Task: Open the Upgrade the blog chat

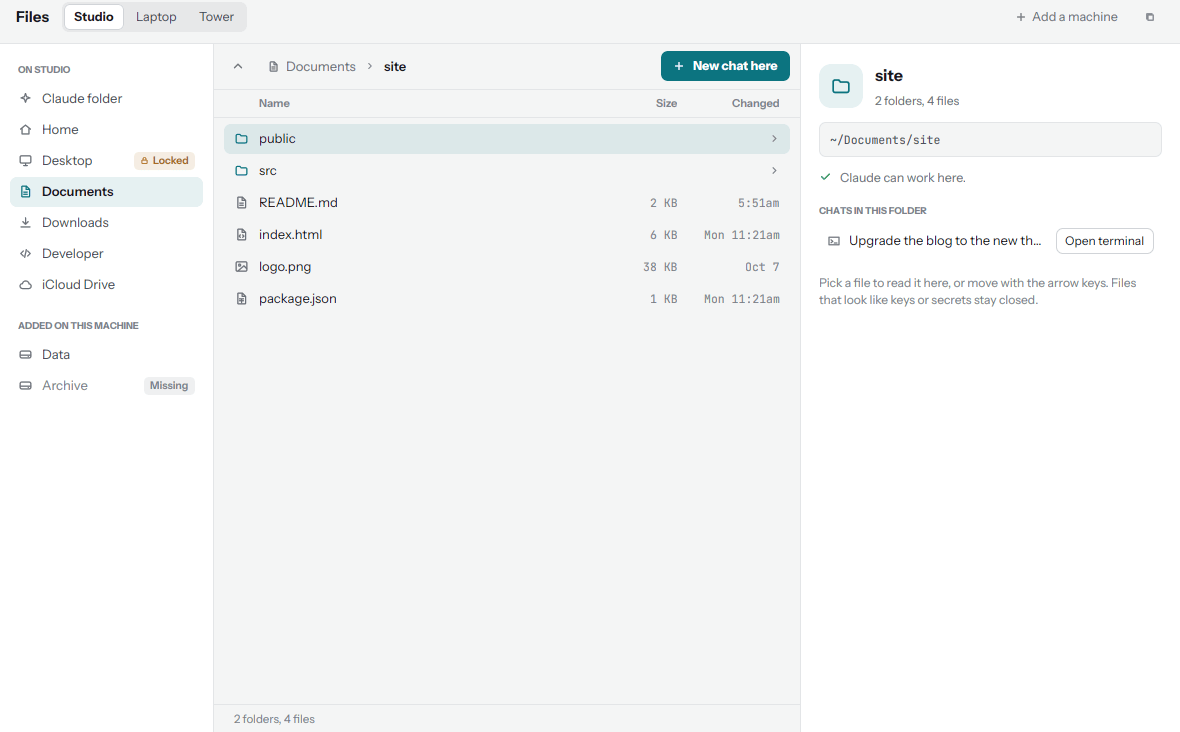Action: coord(944,241)
